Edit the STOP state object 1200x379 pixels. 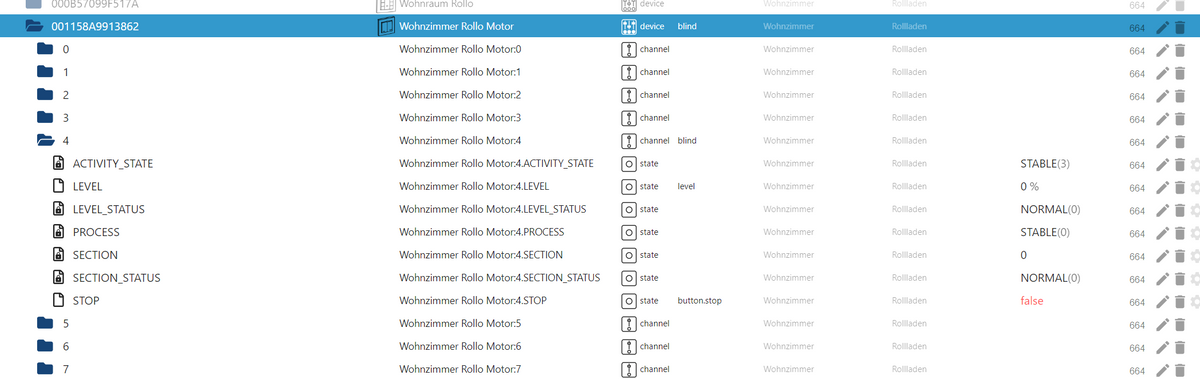point(1162,302)
